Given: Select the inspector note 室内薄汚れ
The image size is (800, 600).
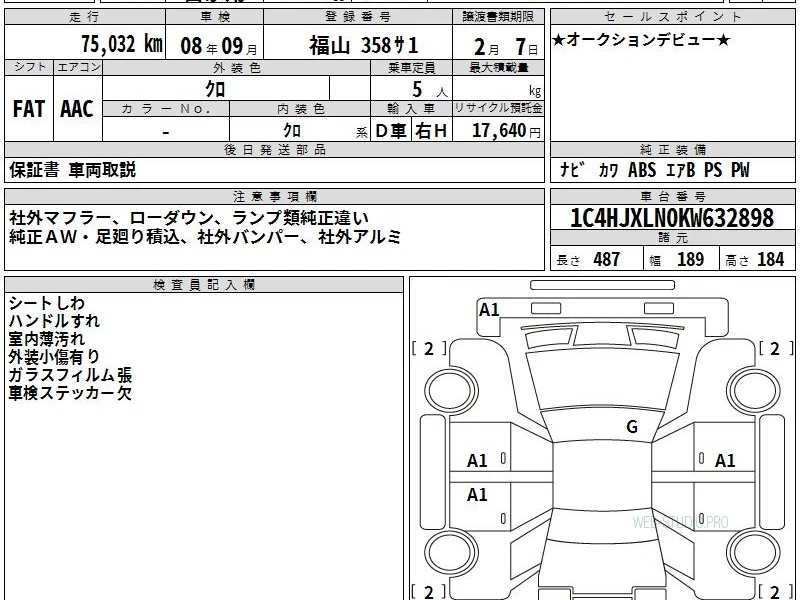Looking at the screenshot, I should click(x=46, y=339).
